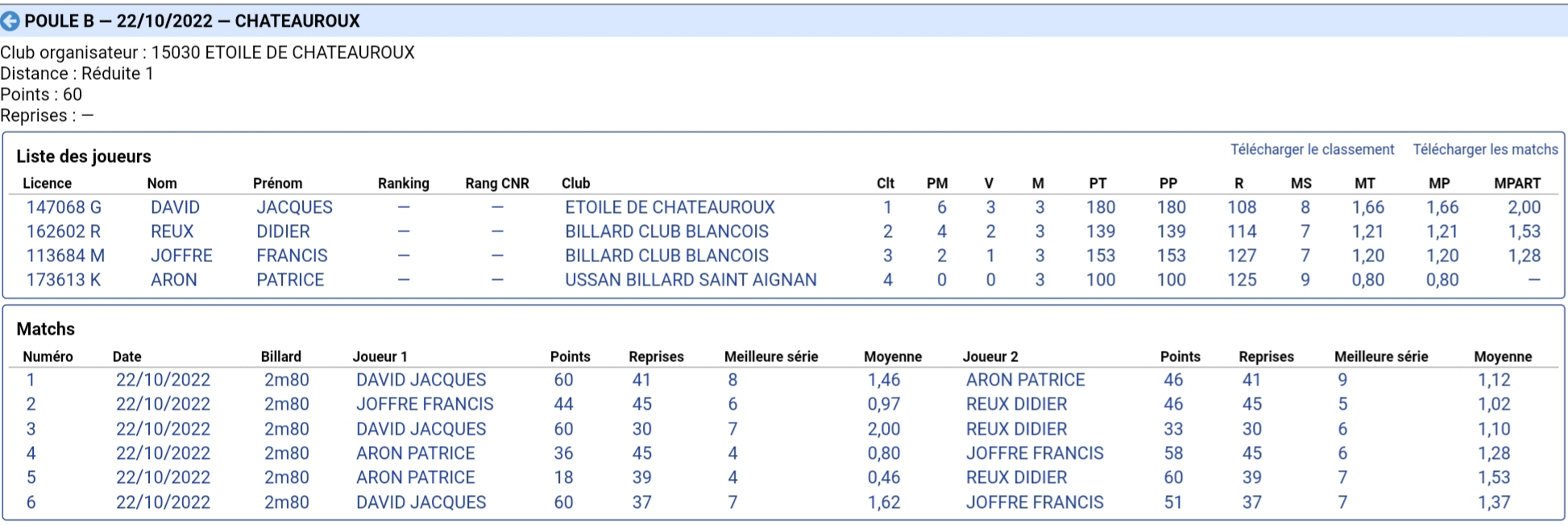Open licence 113684 M

tap(65, 256)
